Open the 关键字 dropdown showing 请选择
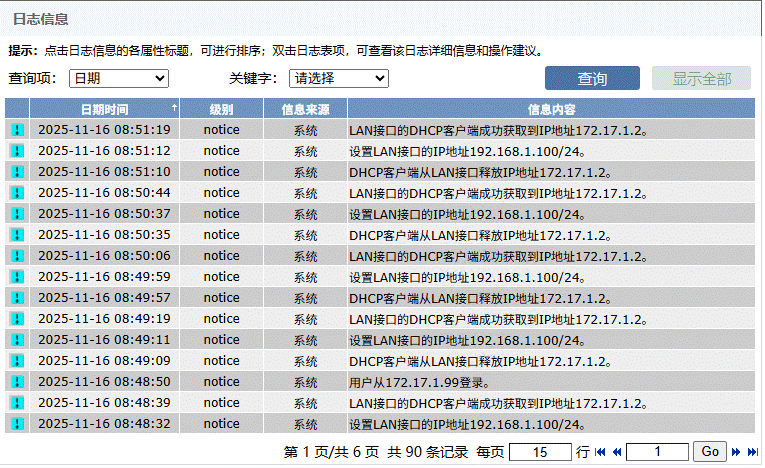765x468 pixels. coord(339,79)
